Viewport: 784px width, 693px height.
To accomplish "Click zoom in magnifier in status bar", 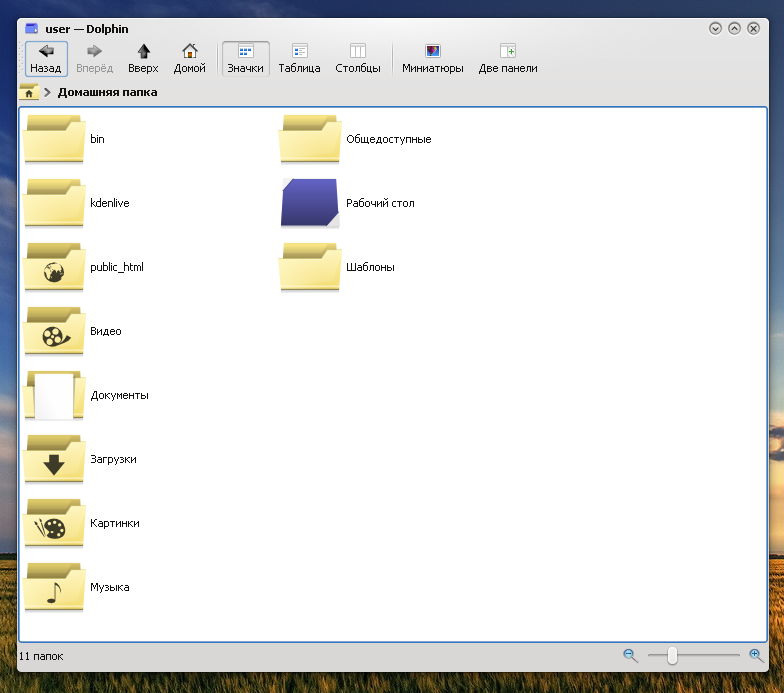I will (x=756, y=656).
